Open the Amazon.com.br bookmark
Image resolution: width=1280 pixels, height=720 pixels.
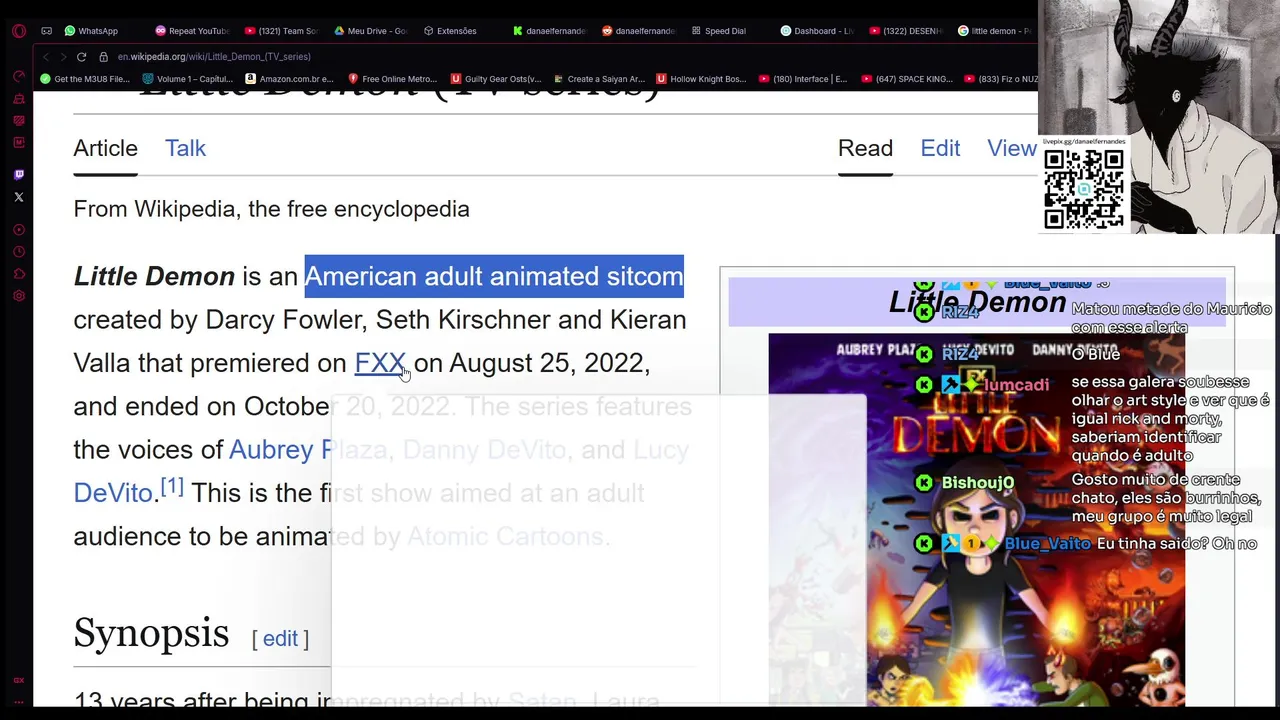289,79
